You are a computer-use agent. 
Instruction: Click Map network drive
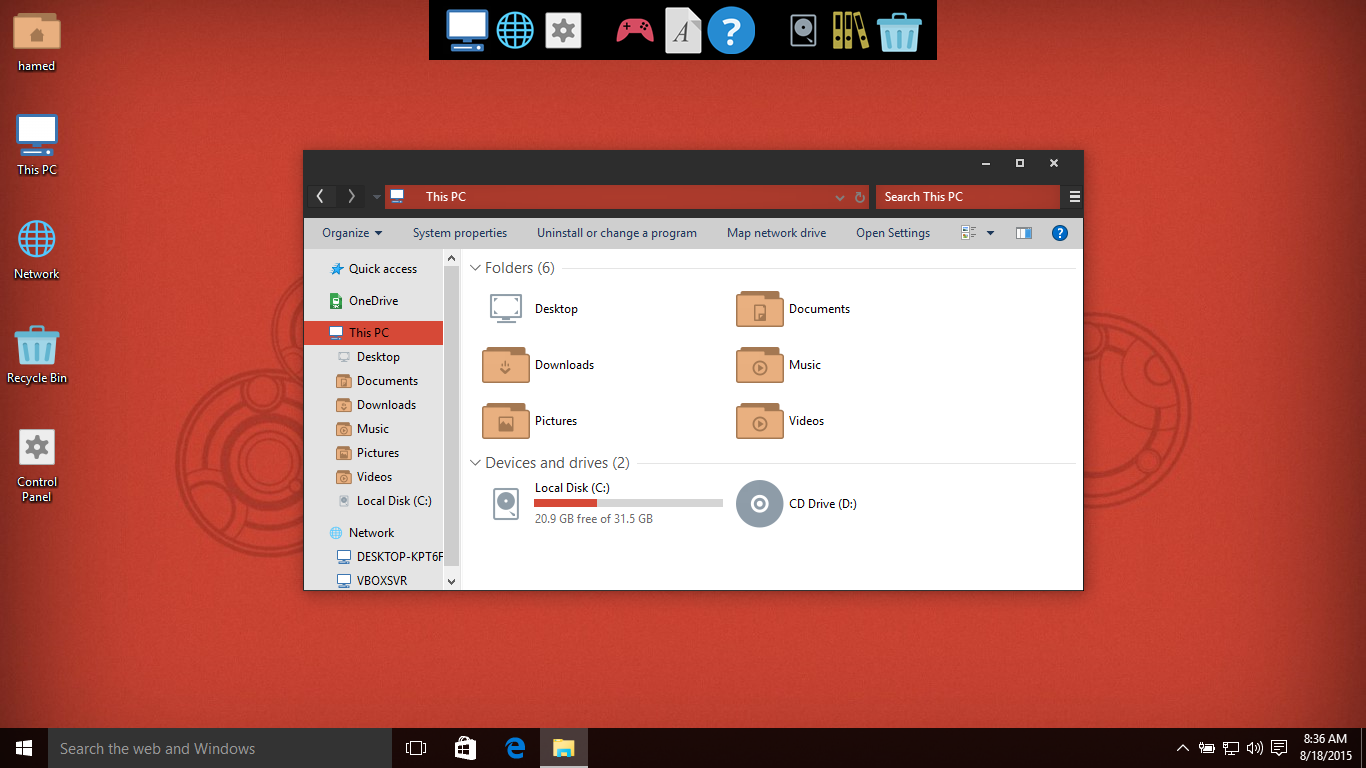pos(776,233)
